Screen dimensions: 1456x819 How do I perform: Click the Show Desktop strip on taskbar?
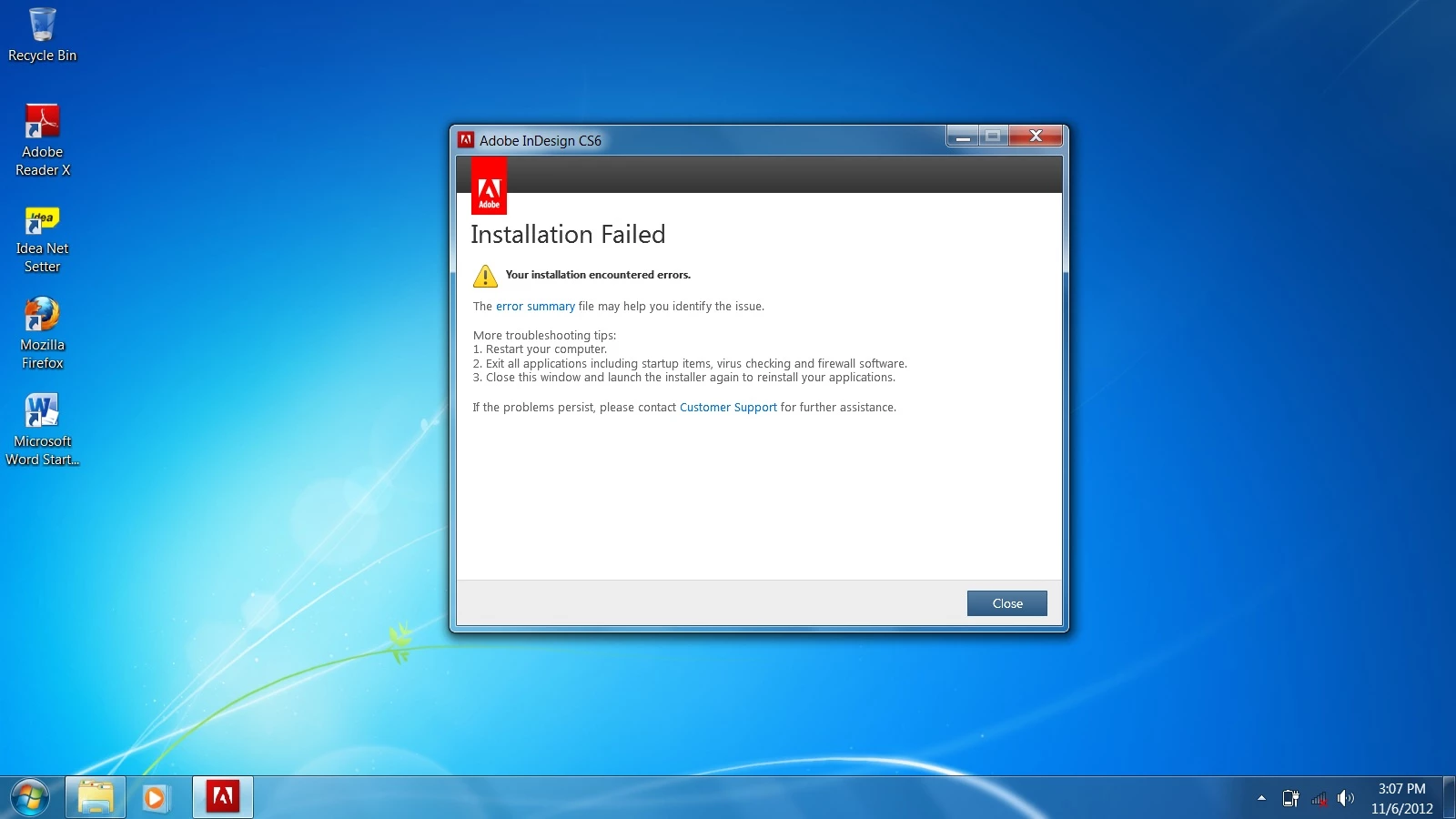[x=1450, y=798]
